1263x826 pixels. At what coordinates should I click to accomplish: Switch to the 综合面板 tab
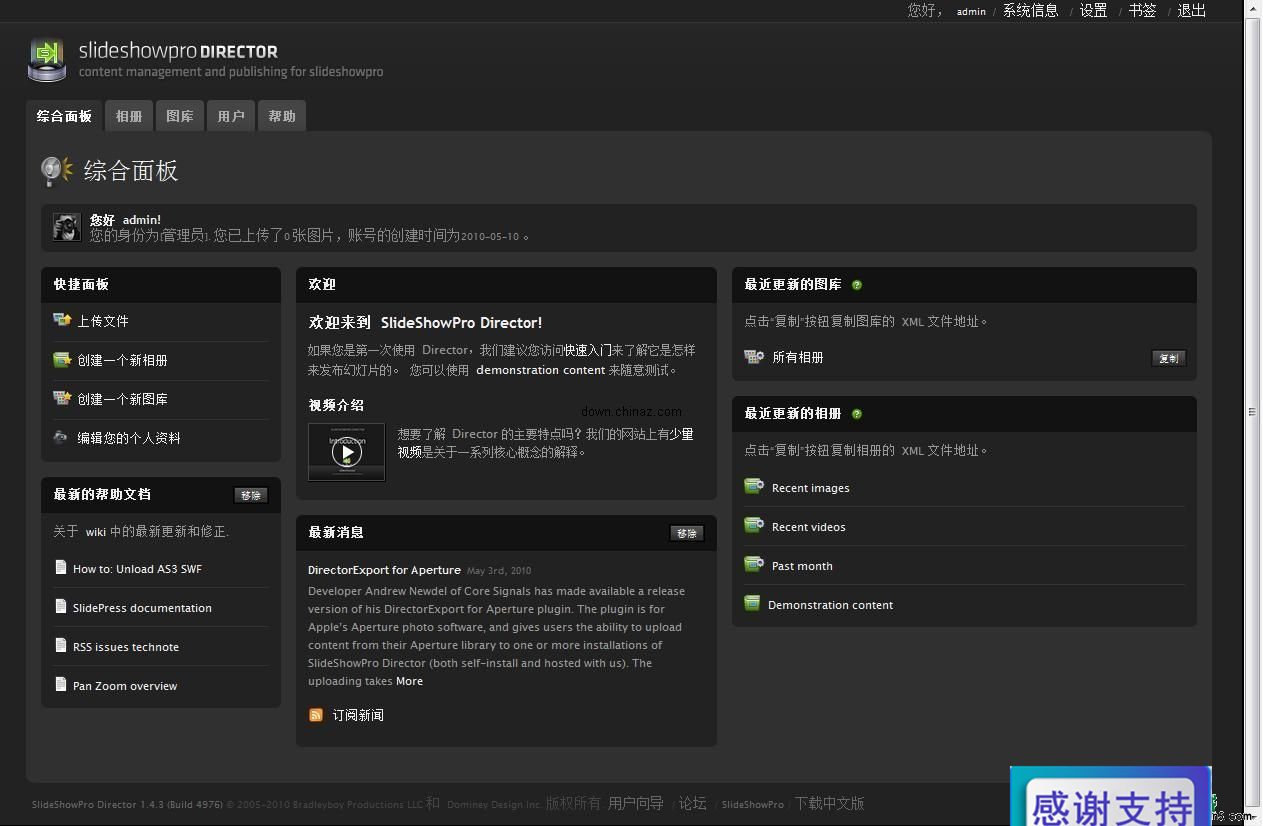[x=64, y=116]
